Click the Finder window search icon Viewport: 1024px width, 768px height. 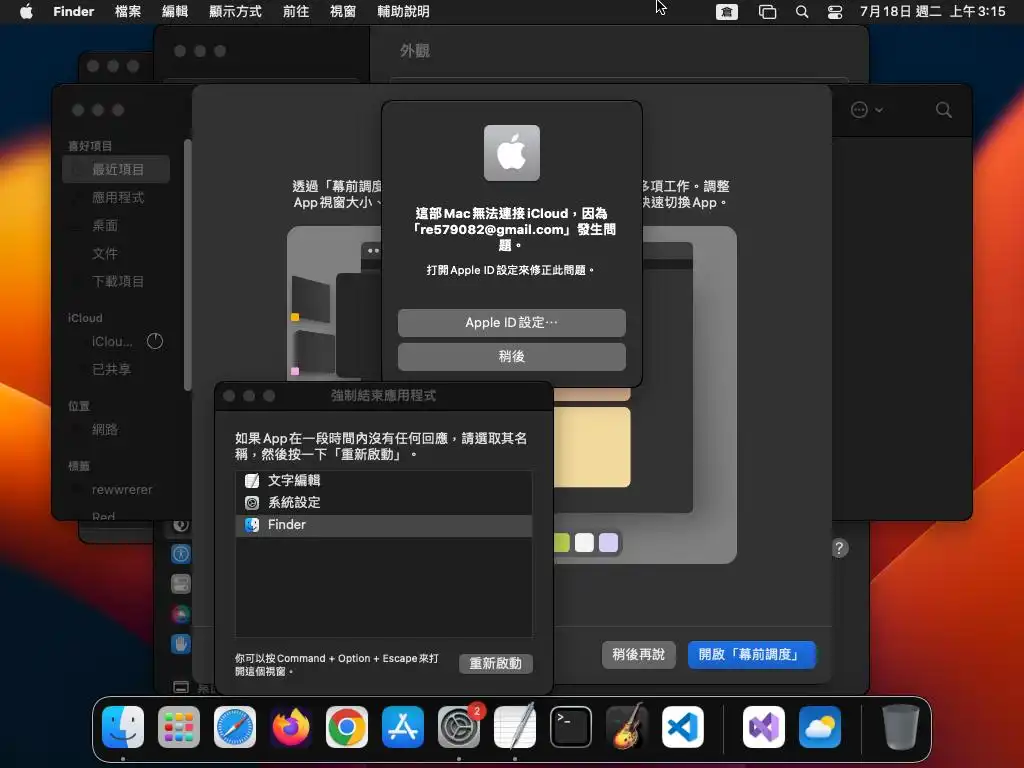point(944,110)
